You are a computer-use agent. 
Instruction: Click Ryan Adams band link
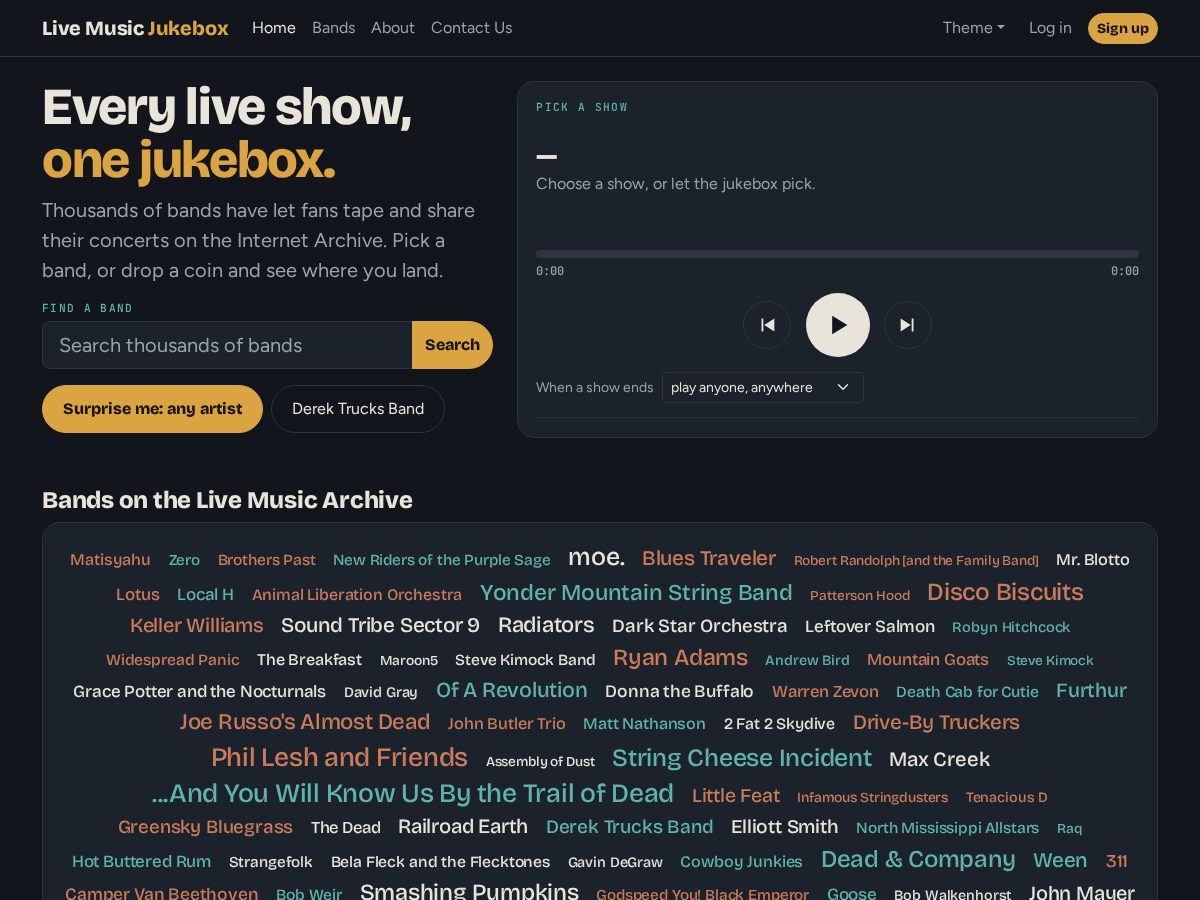pyautogui.click(x=680, y=658)
